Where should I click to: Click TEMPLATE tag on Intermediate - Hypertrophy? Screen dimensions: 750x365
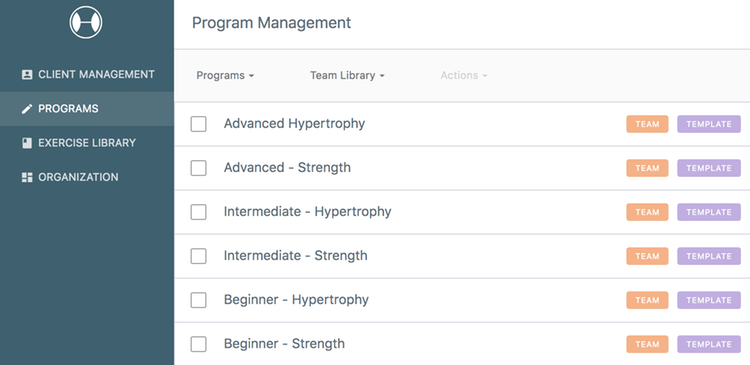(709, 212)
